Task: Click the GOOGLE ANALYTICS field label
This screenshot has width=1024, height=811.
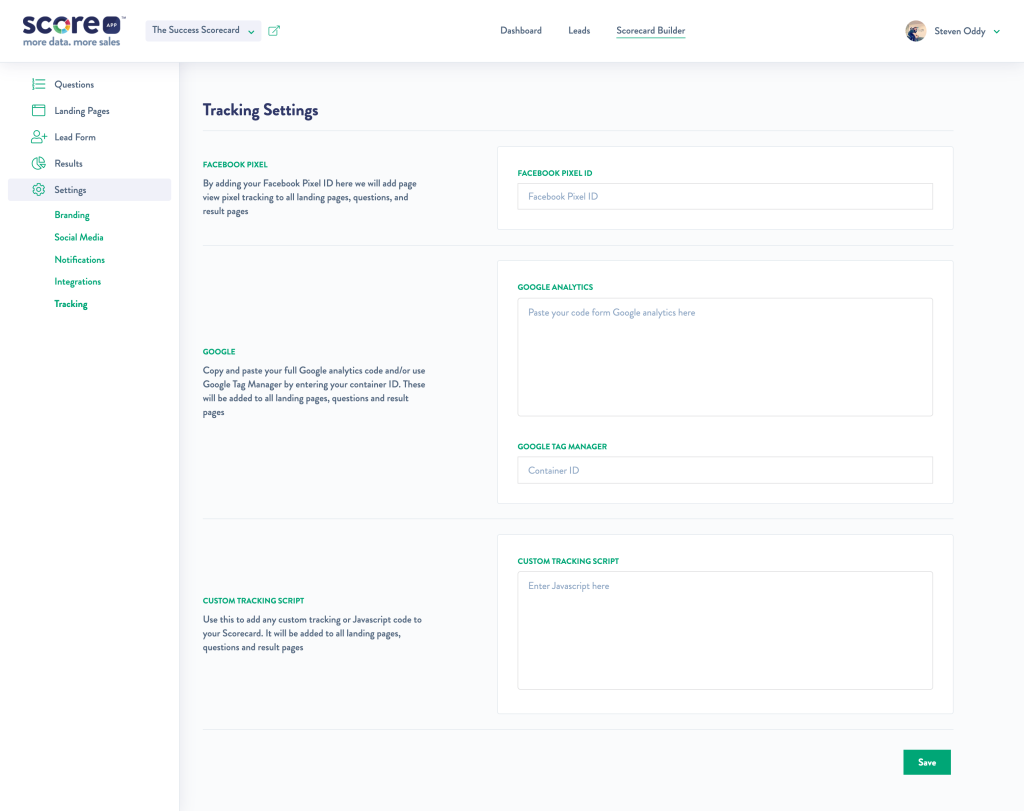Action: pyautogui.click(x=555, y=287)
